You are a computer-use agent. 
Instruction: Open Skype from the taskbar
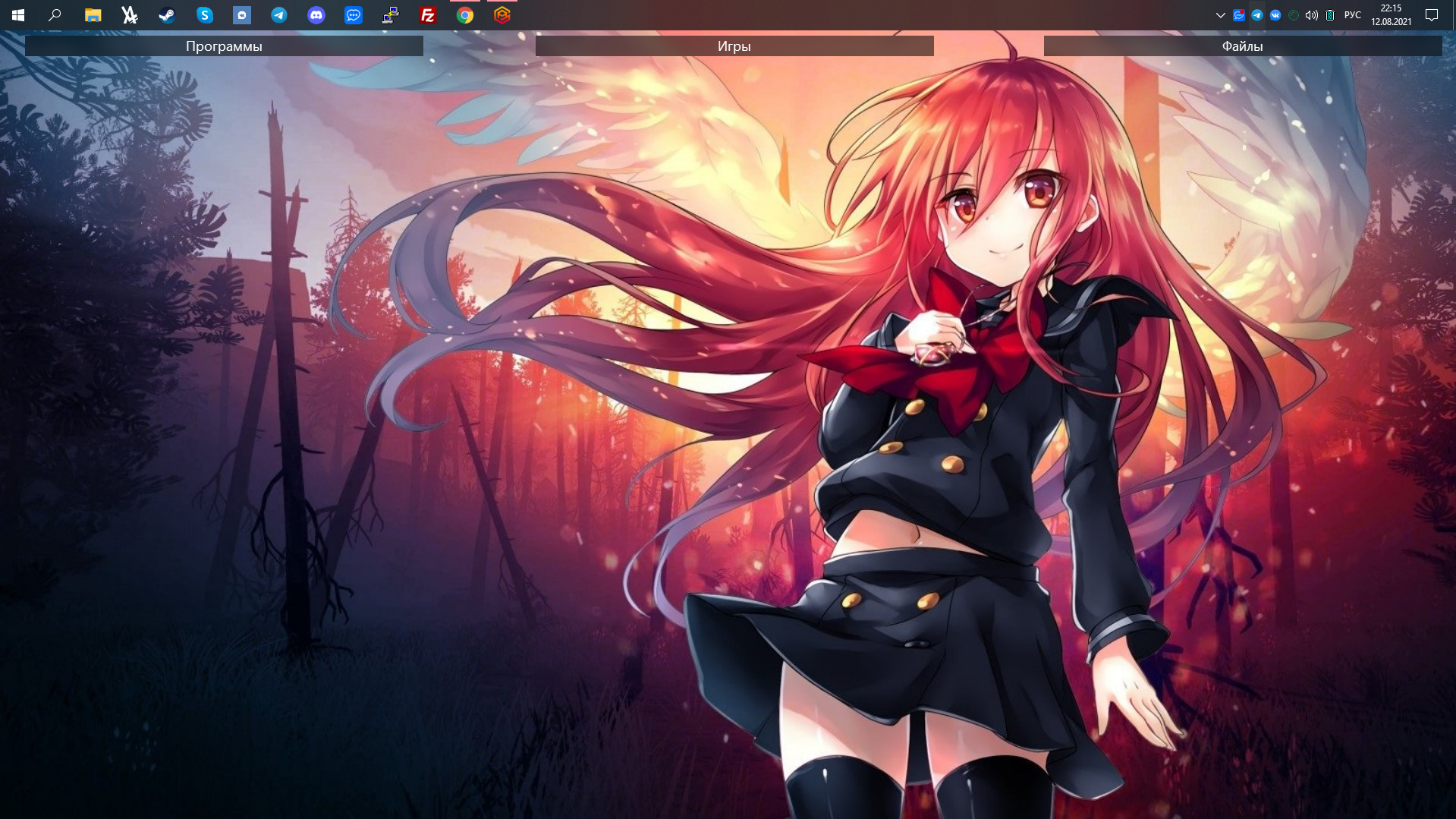[x=204, y=15]
